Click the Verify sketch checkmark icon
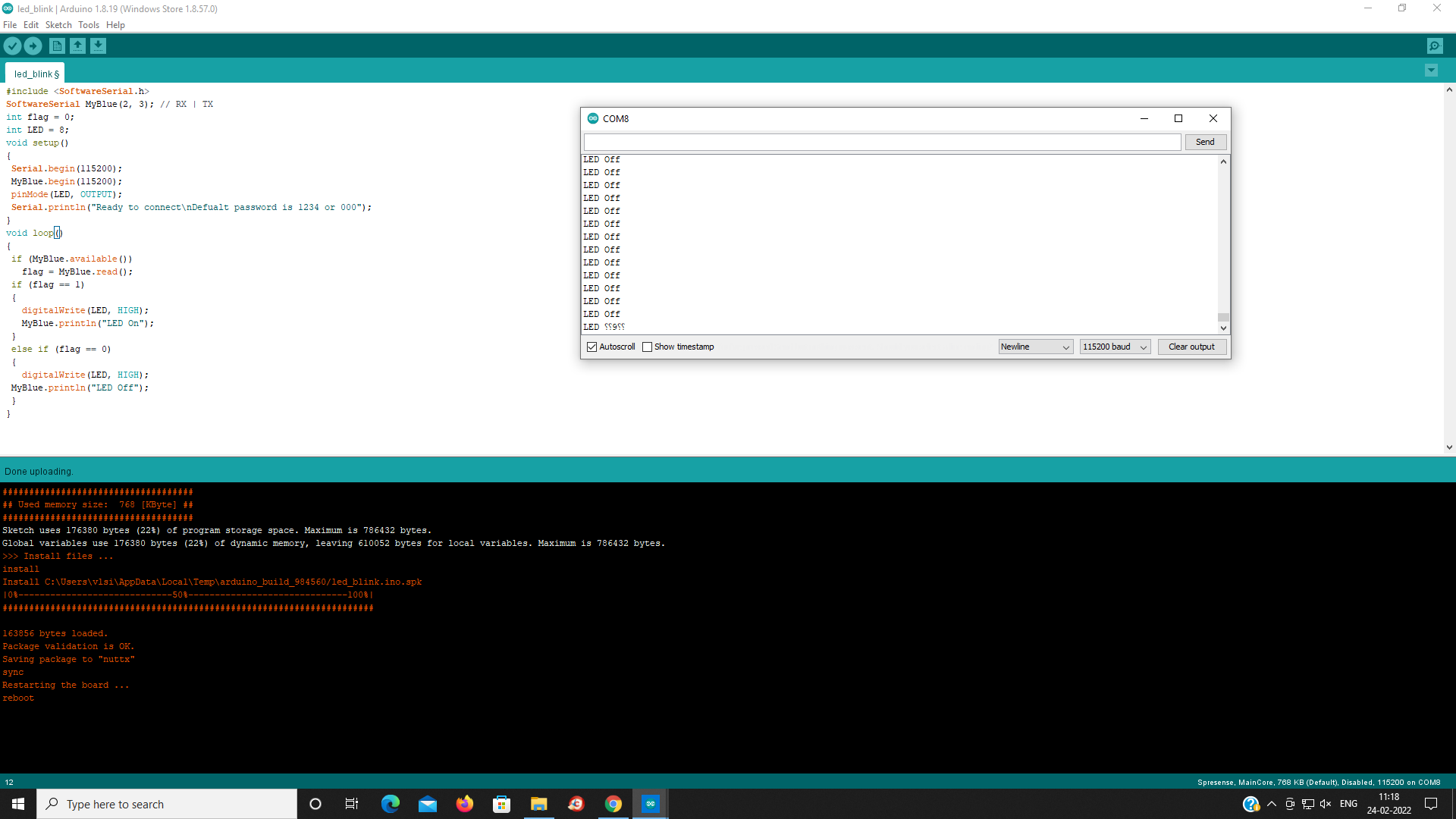The height and width of the screenshot is (819, 1456). pyautogui.click(x=12, y=46)
